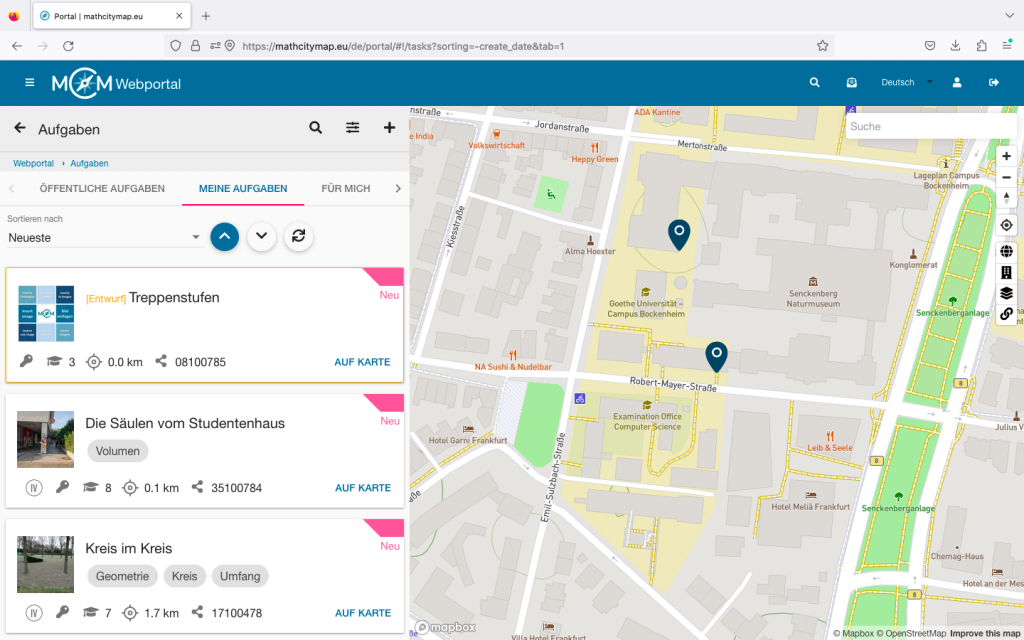The image size is (1024, 640).
Task: Sort descending with the down arrow button
Action: pyautogui.click(x=261, y=236)
